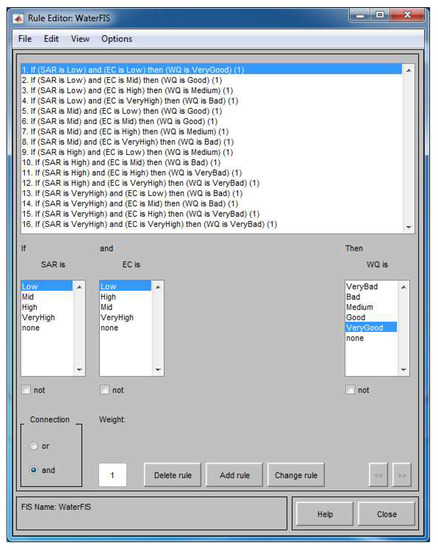Open the Options menu
The width and height of the screenshot is (438, 550).
[x=117, y=39]
